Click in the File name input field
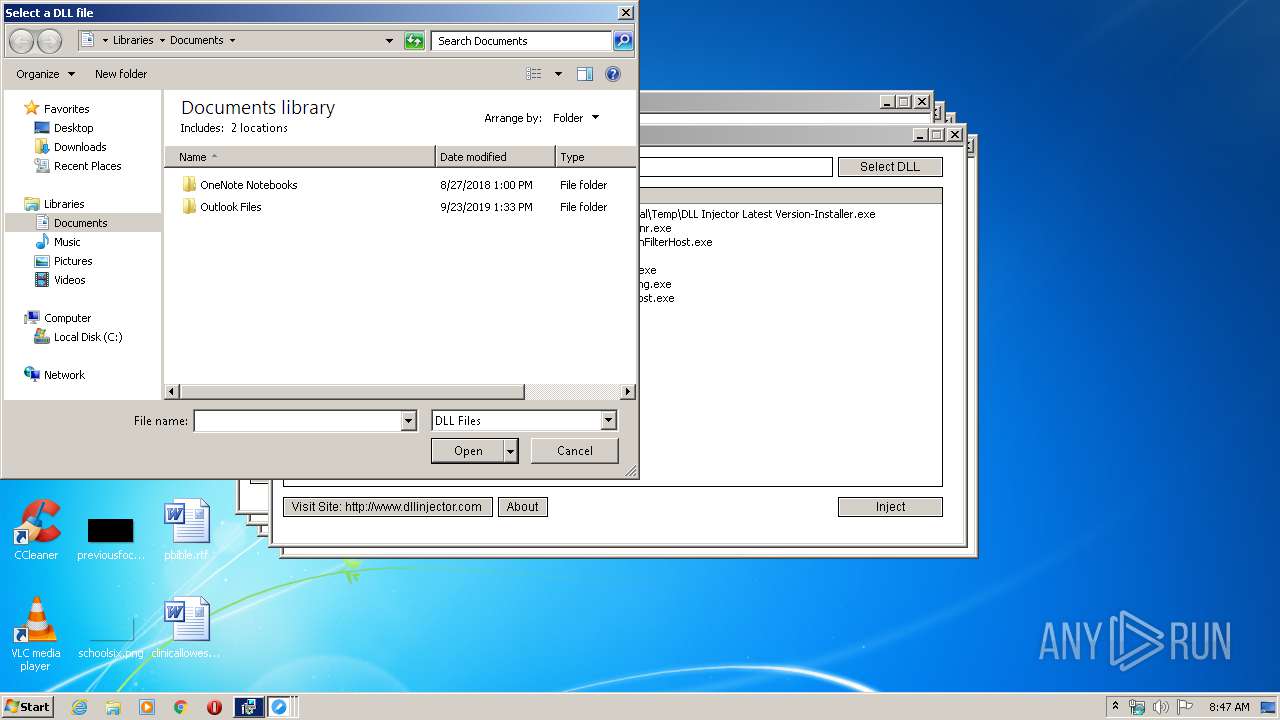Viewport: 1280px width, 720px height. (297, 421)
